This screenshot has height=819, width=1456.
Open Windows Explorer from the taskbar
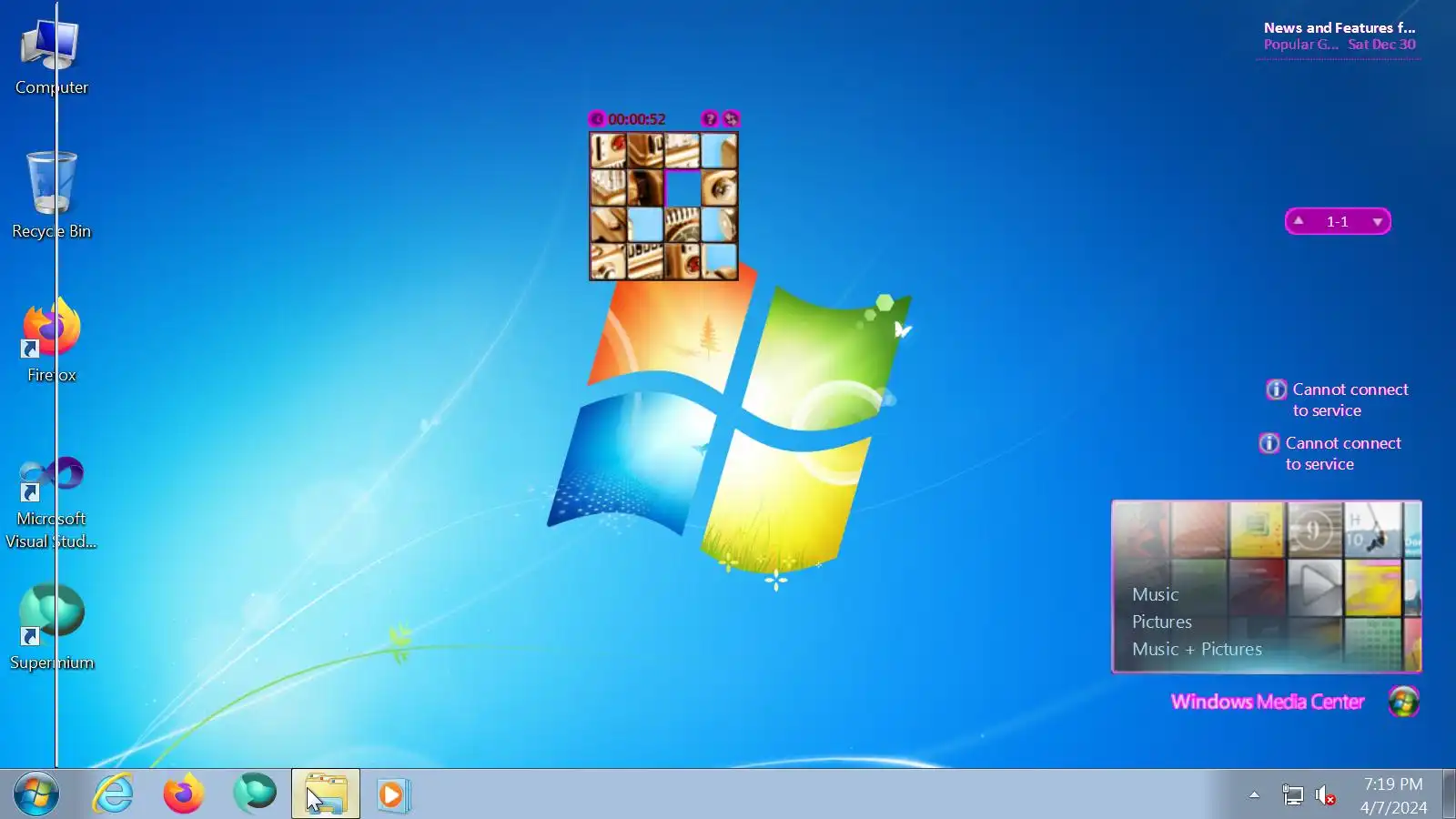tap(326, 794)
